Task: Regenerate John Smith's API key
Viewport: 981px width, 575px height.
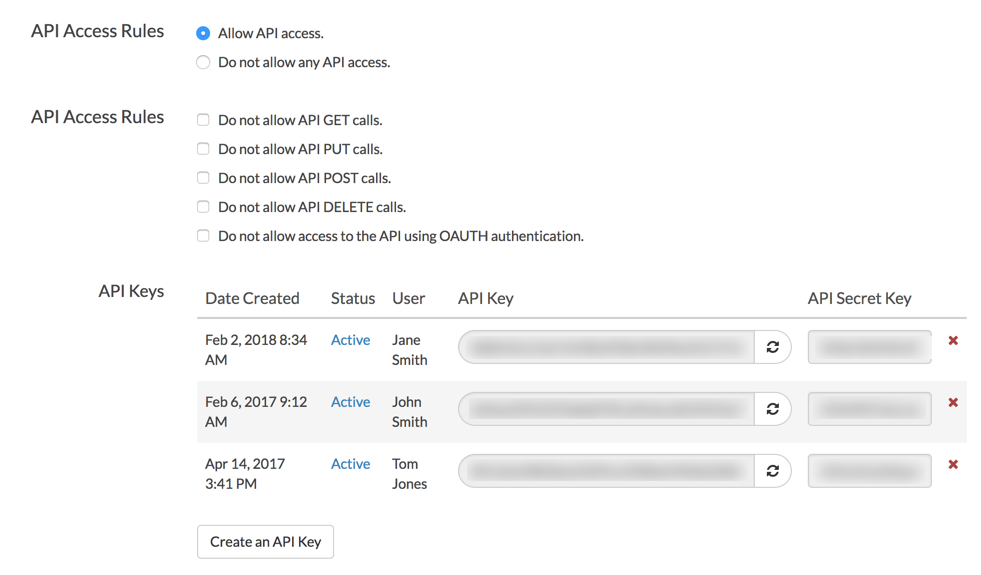Action: pyautogui.click(x=772, y=409)
